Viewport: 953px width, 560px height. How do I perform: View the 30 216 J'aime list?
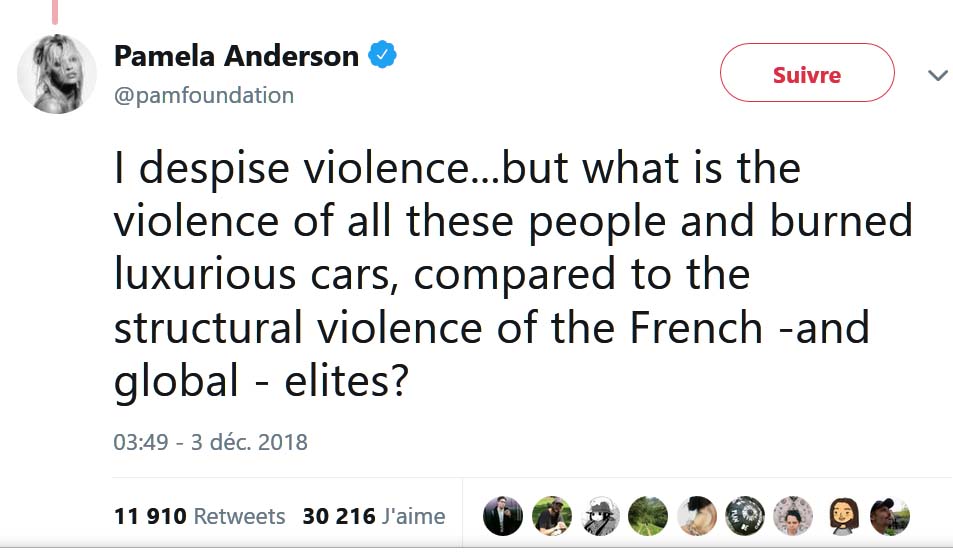click(373, 516)
